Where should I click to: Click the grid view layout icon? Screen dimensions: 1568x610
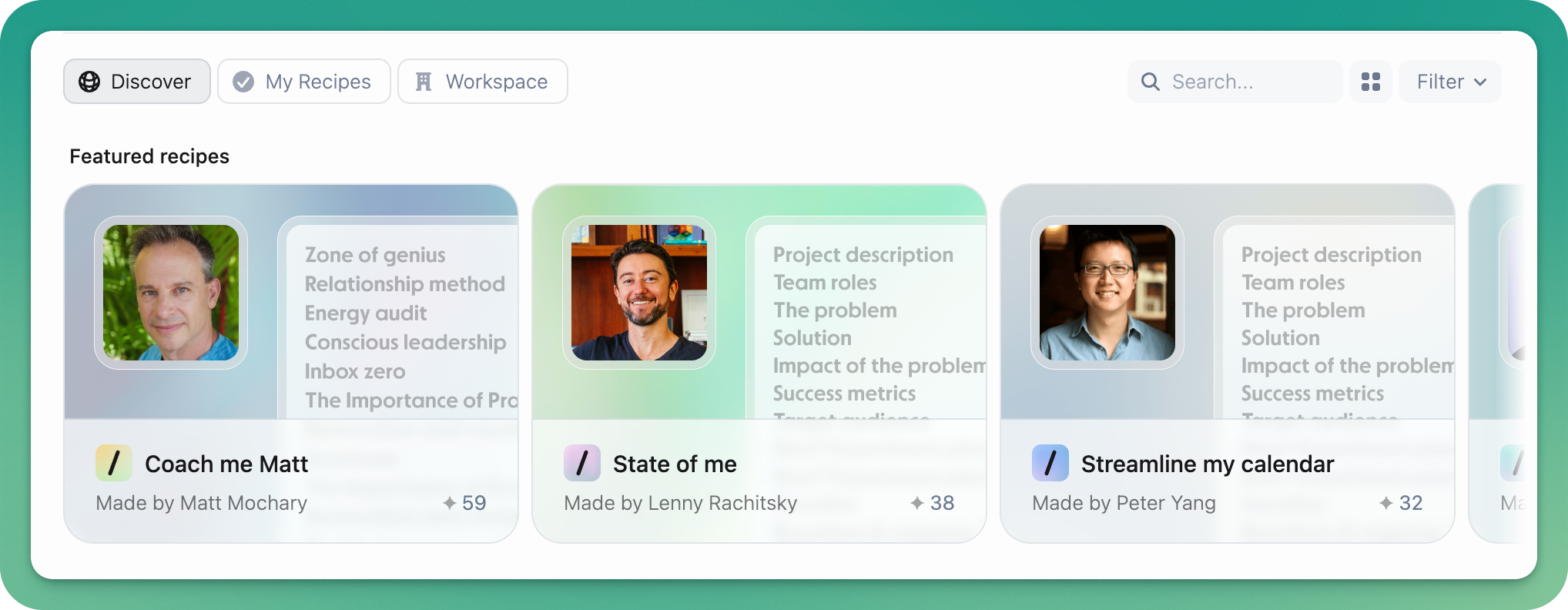(x=1370, y=82)
